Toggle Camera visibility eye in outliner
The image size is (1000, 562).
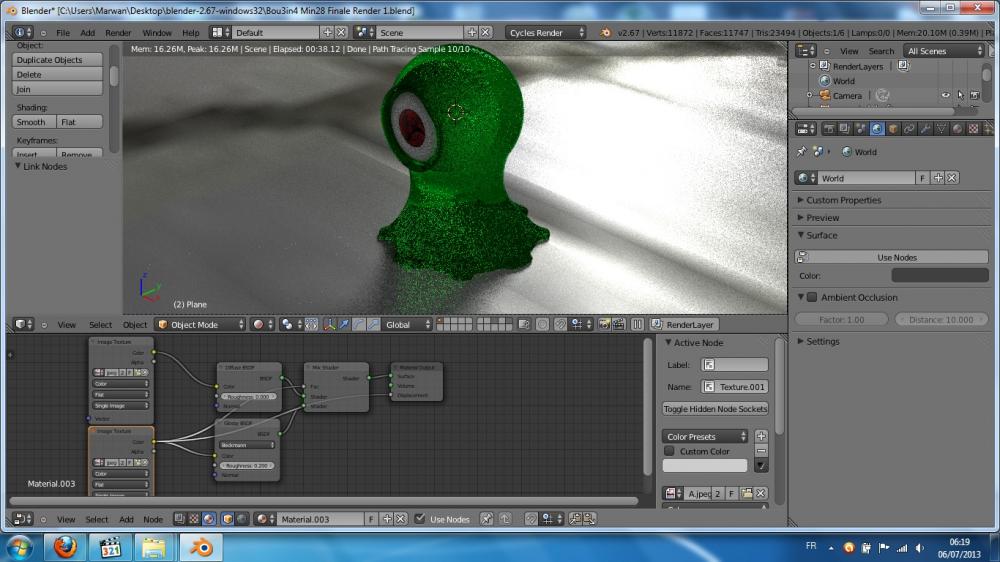(945, 96)
